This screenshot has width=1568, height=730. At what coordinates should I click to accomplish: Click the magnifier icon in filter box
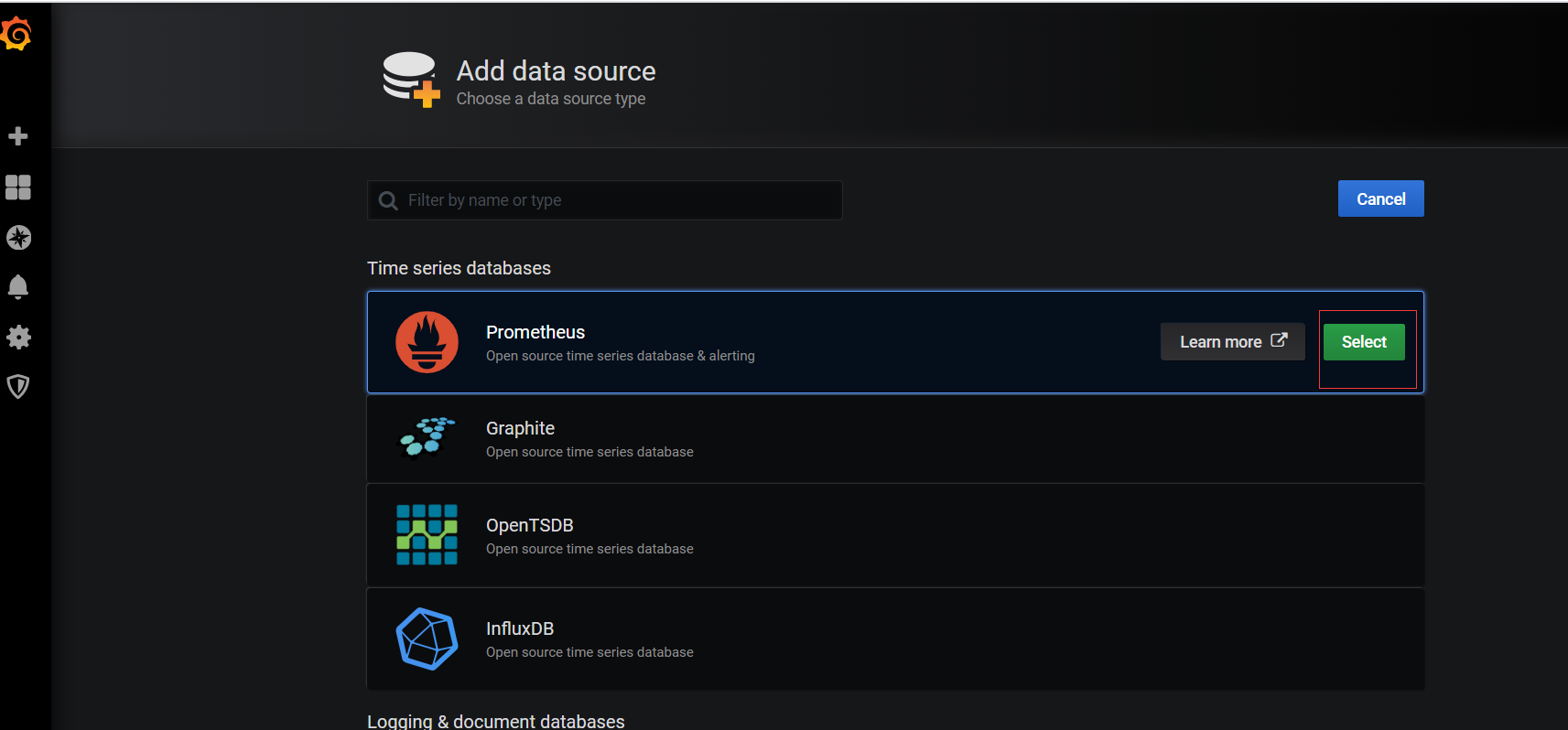click(388, 200)
